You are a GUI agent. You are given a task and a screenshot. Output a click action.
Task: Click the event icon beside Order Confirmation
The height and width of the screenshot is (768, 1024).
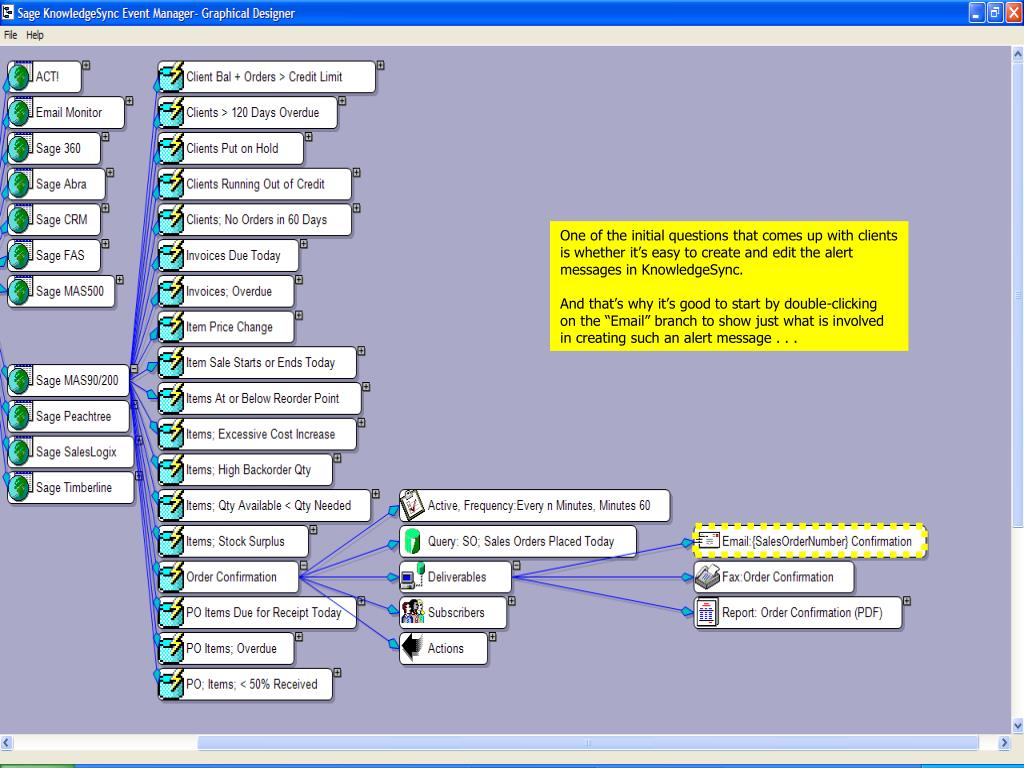[x=171, y=577]
